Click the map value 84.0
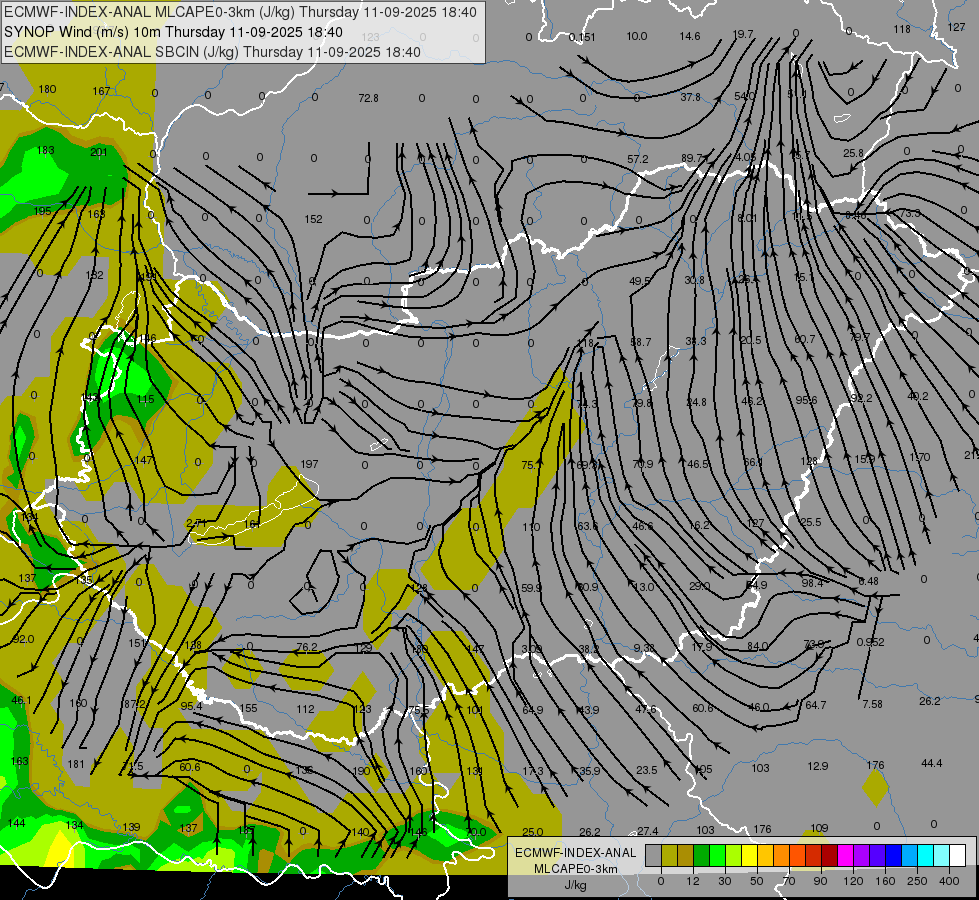The width and height of the screenshot is (979, 900). click(757, 646)
